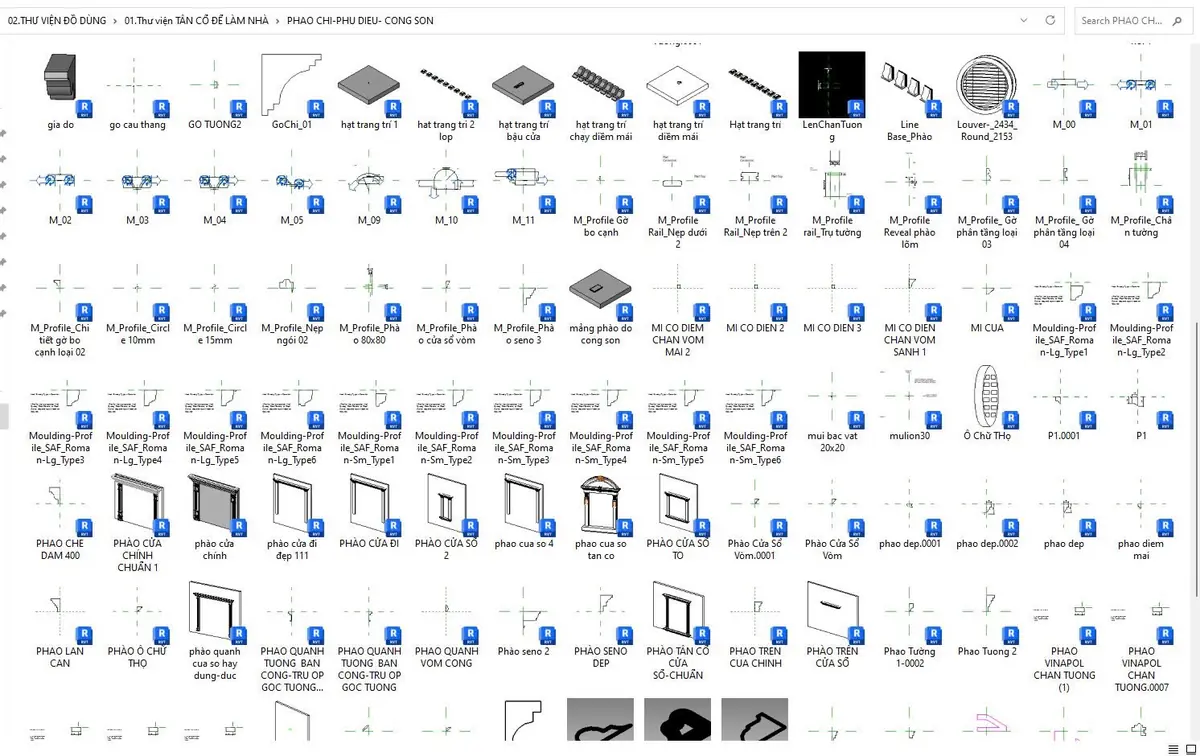Select the 'Phào seno 2' file name
Screen dimensions: 1200x756
click(x=523, y=651)
